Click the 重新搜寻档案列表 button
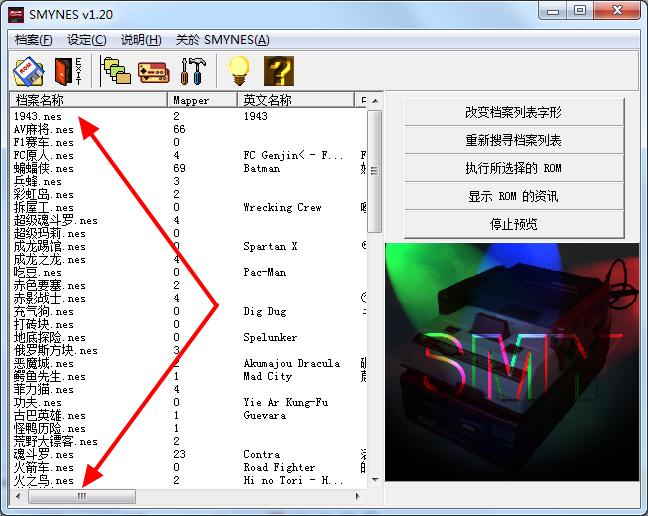648x516 pixels. coord(514,140)
